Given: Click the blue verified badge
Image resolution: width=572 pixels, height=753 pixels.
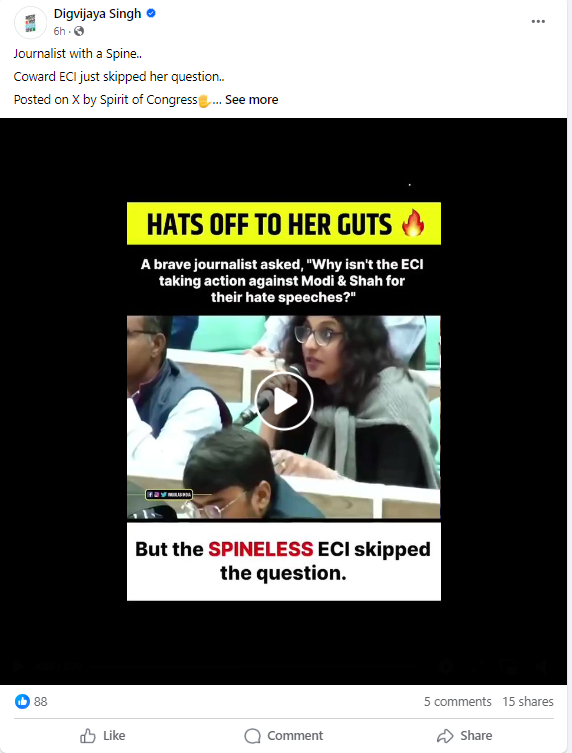Looking at the screenshot, I should point(151,13).
